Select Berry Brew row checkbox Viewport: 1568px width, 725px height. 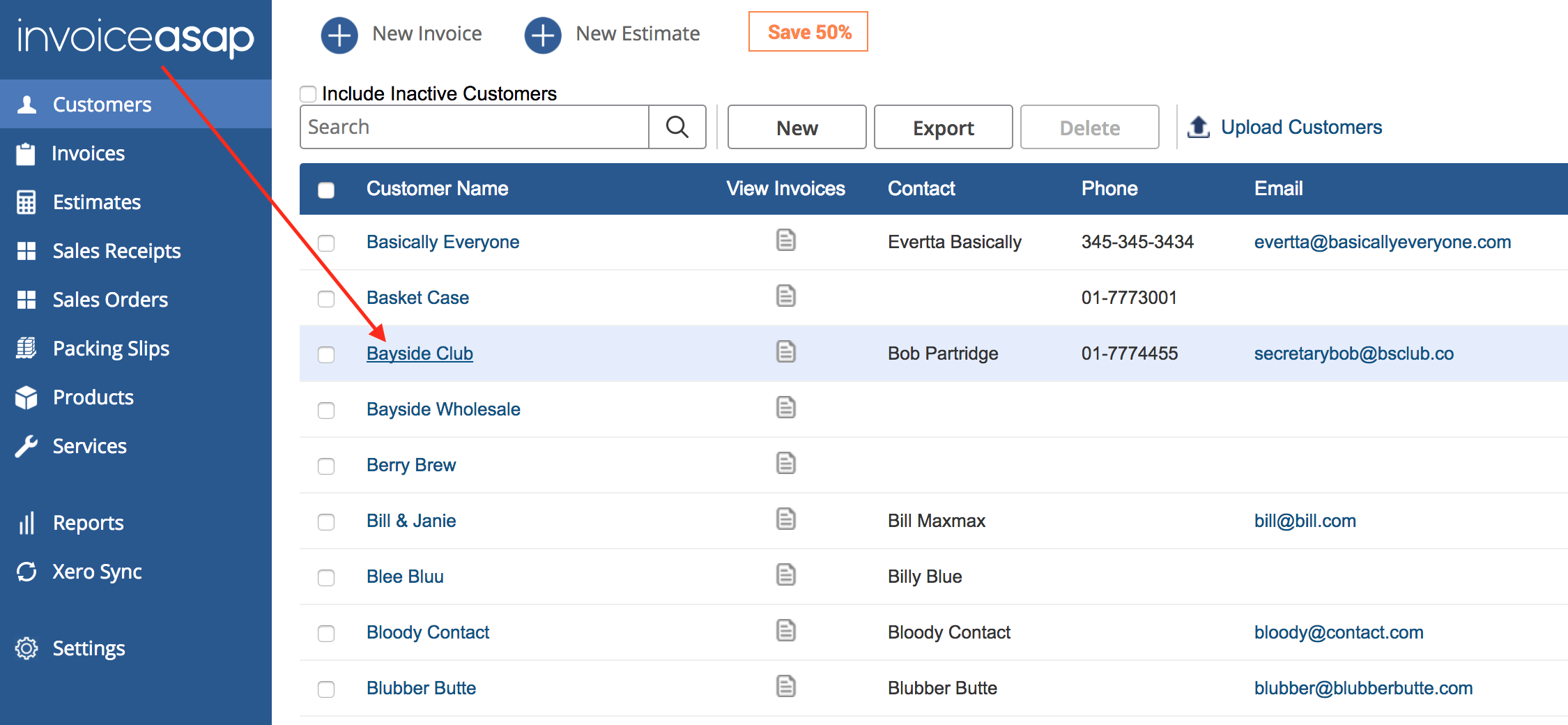click(326, 466)
